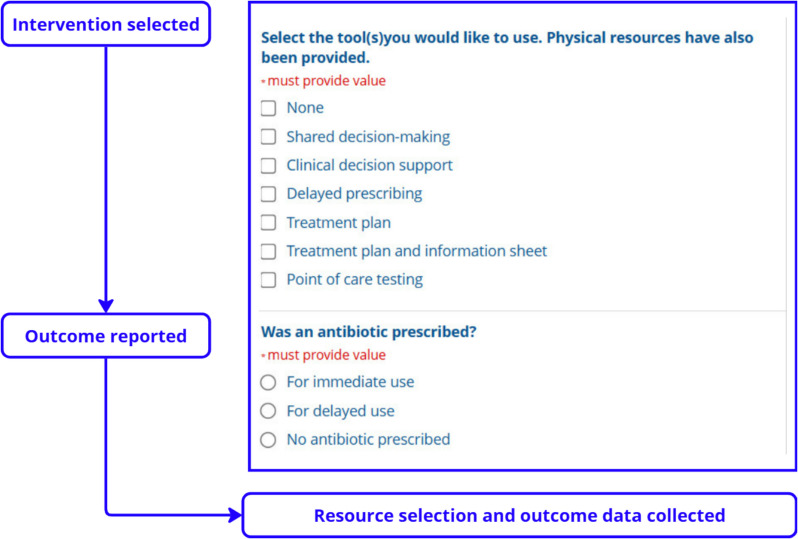This screenshot has width=798, height=539.
Task: Check Treatment plan and information sheet
Action: [x=268, y=251]
